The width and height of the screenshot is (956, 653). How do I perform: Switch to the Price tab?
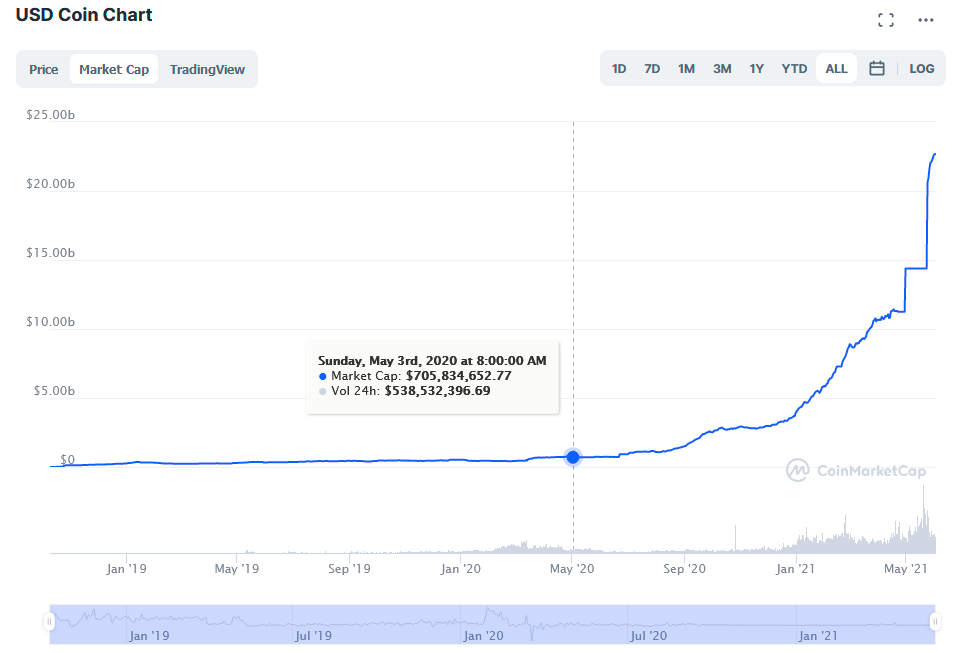[44, 70]
